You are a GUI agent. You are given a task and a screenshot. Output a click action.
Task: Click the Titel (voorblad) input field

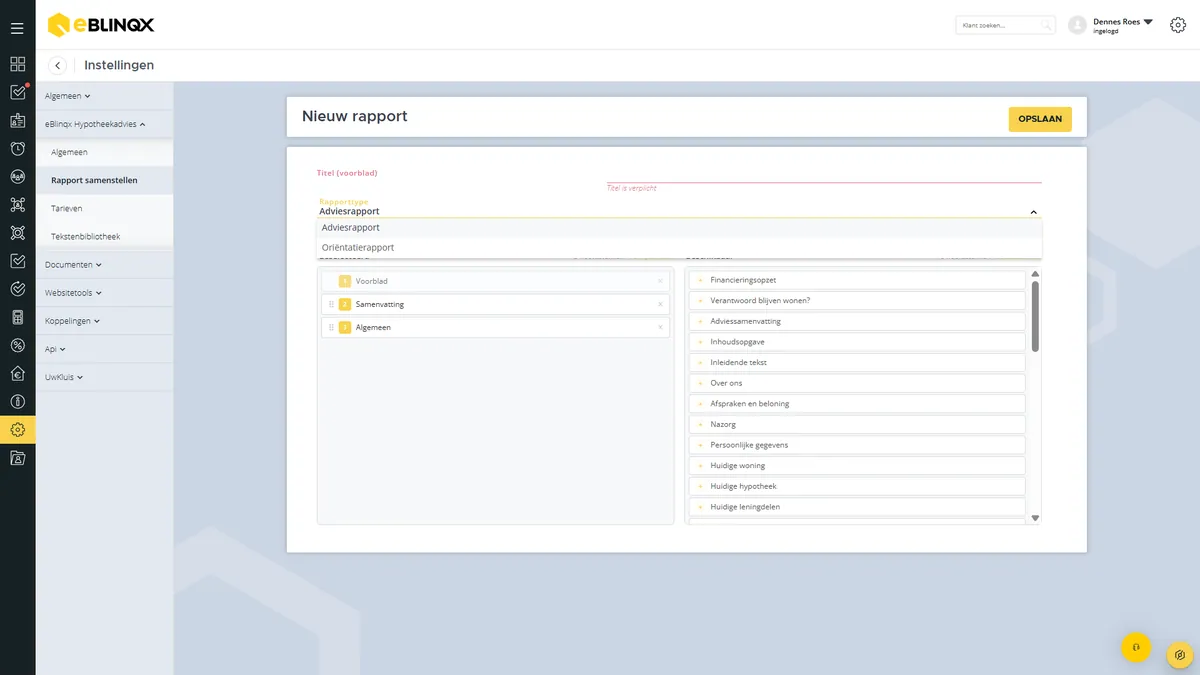(x=679, y=174)
